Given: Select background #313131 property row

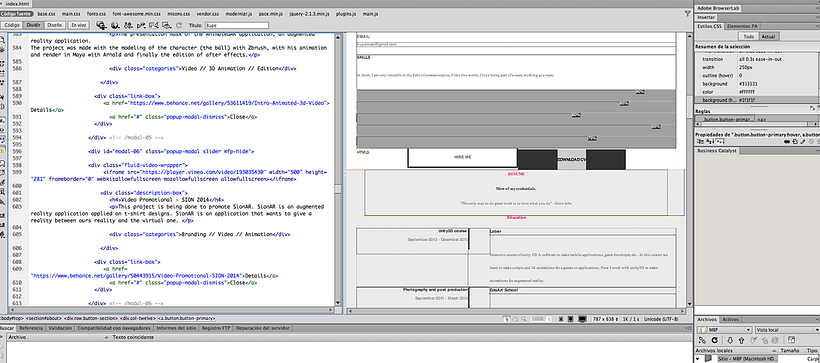Looking at the screenshot, I should tap(757, 84).
